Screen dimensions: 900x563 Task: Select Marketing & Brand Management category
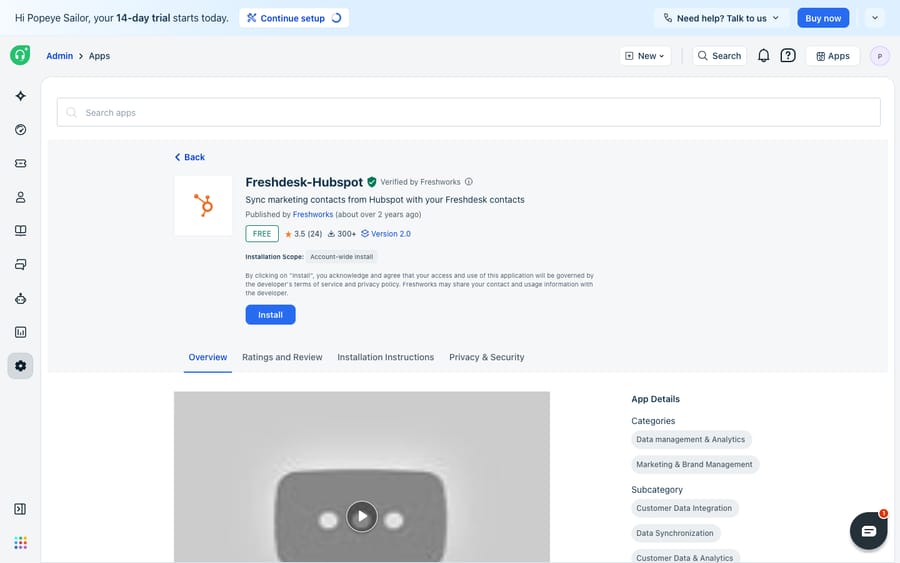[x=695, y=464]
